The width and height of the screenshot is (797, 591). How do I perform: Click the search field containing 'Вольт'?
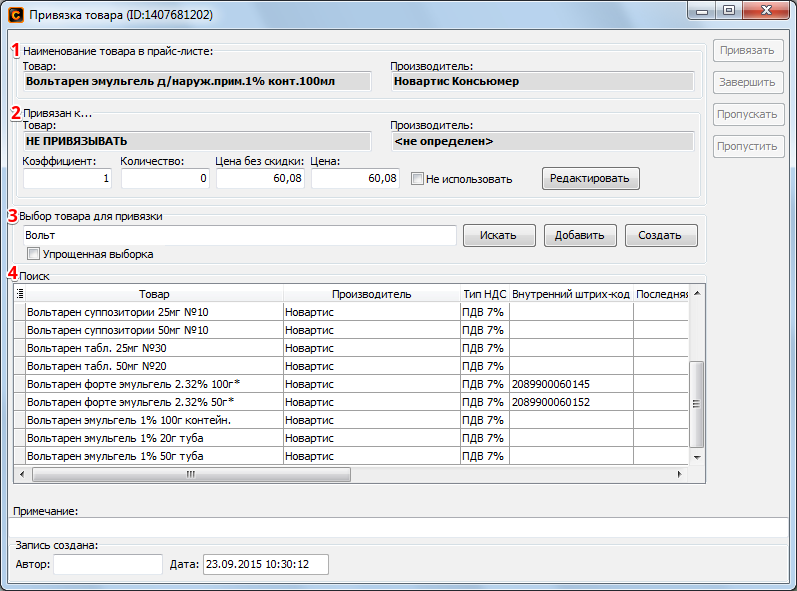tap(240, 235)
